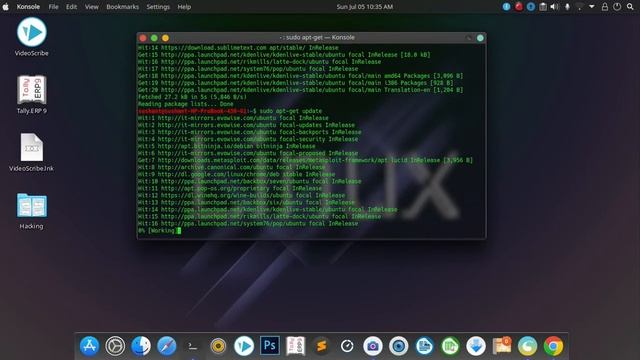Open Tally ERP 9 book icon in dock
This screenshot has width=640, height=360.
tap(296, 346)
